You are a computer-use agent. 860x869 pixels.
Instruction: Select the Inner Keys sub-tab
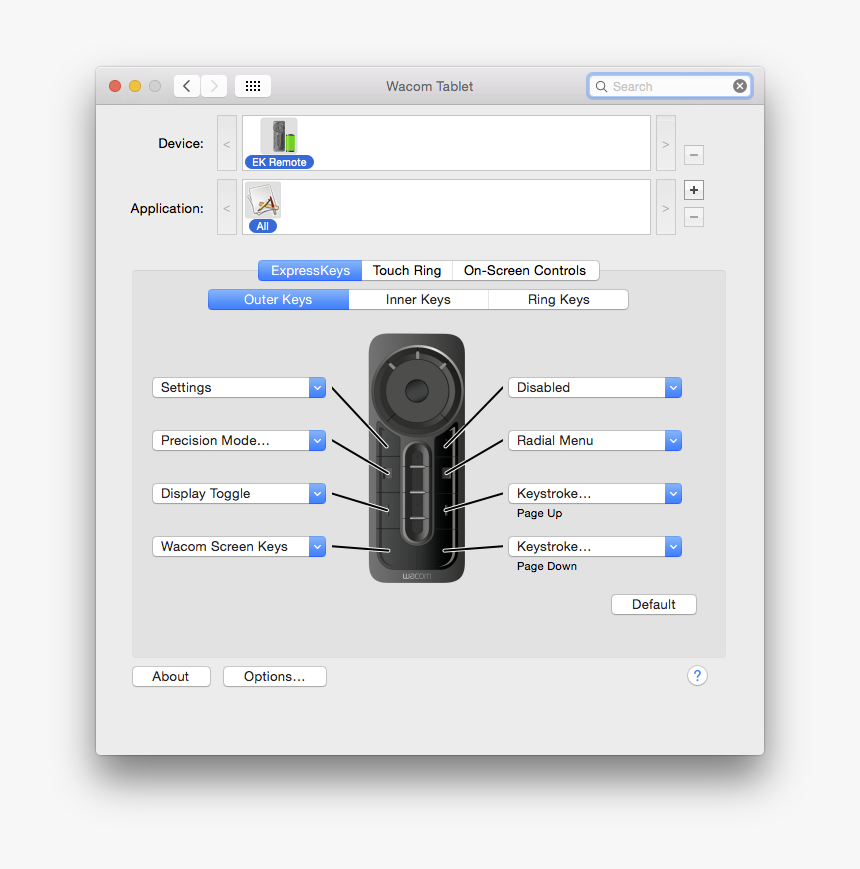coord(418,299)
